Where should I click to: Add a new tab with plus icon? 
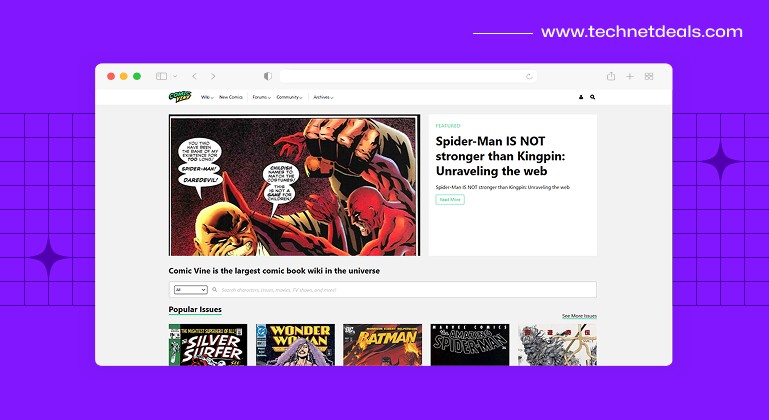630,76
